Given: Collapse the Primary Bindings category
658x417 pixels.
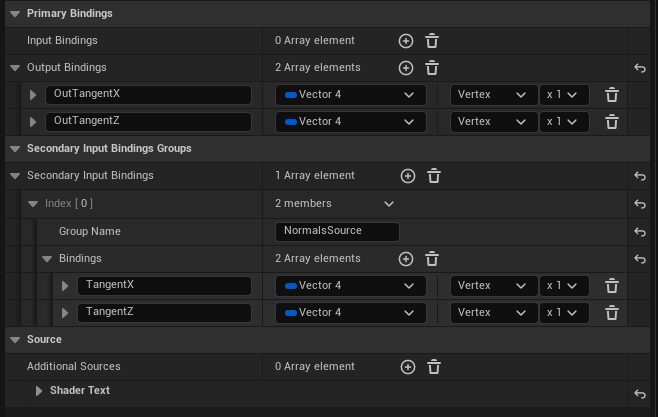Looking at the screenshot, I should click(15, 14).
